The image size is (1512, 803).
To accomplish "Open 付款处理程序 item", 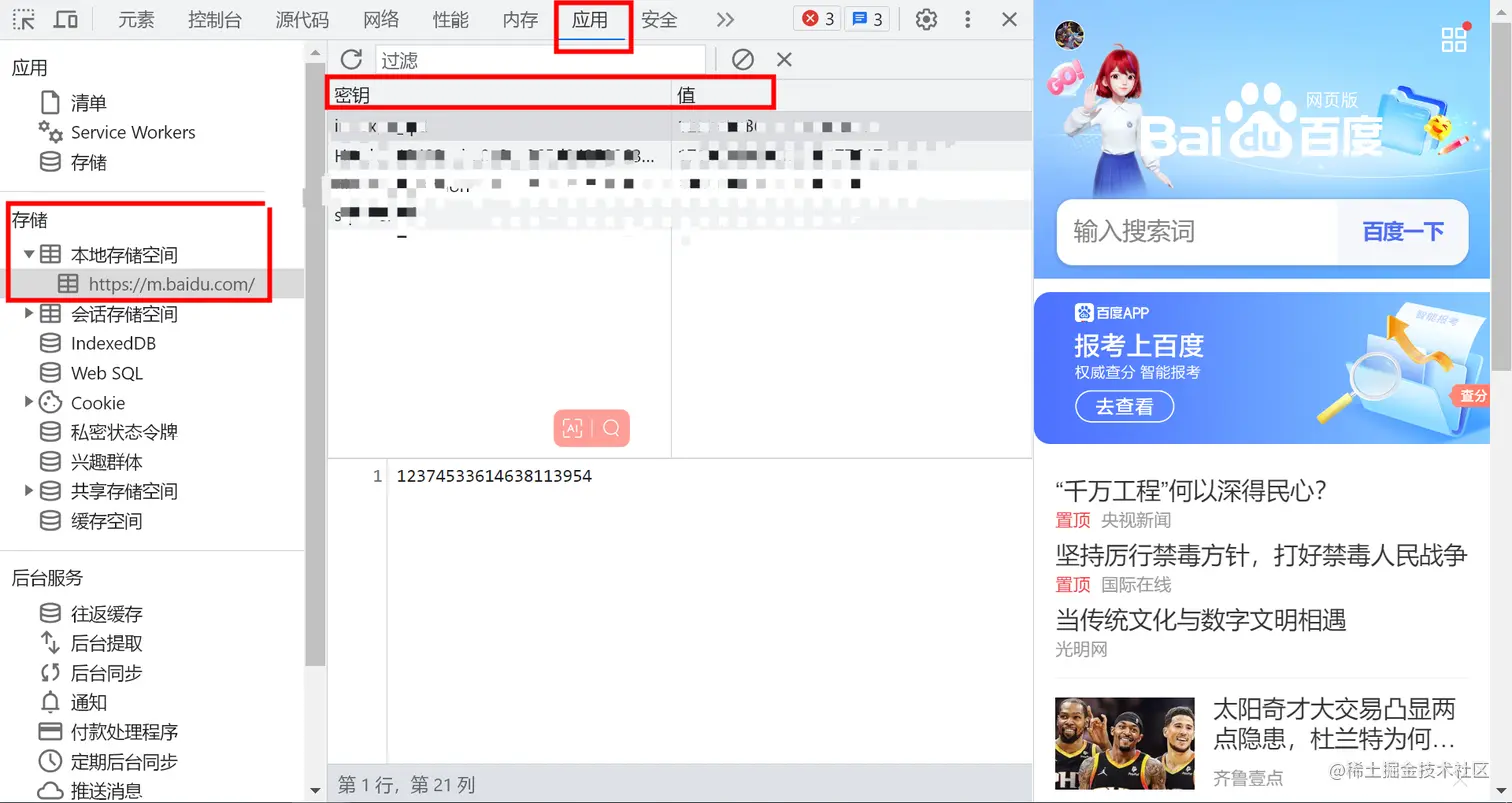I will 124,732.
